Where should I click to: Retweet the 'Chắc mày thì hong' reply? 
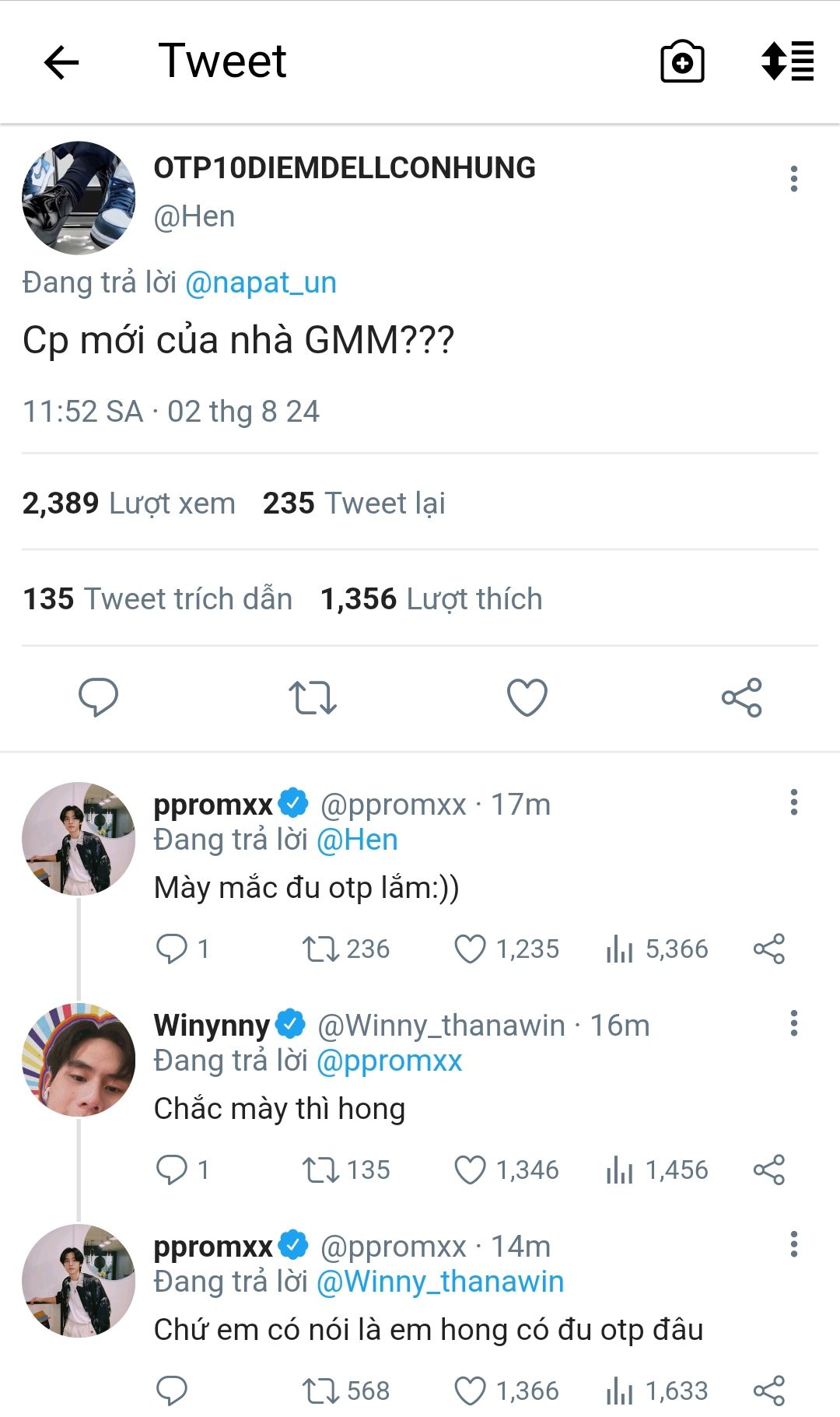320,1170
